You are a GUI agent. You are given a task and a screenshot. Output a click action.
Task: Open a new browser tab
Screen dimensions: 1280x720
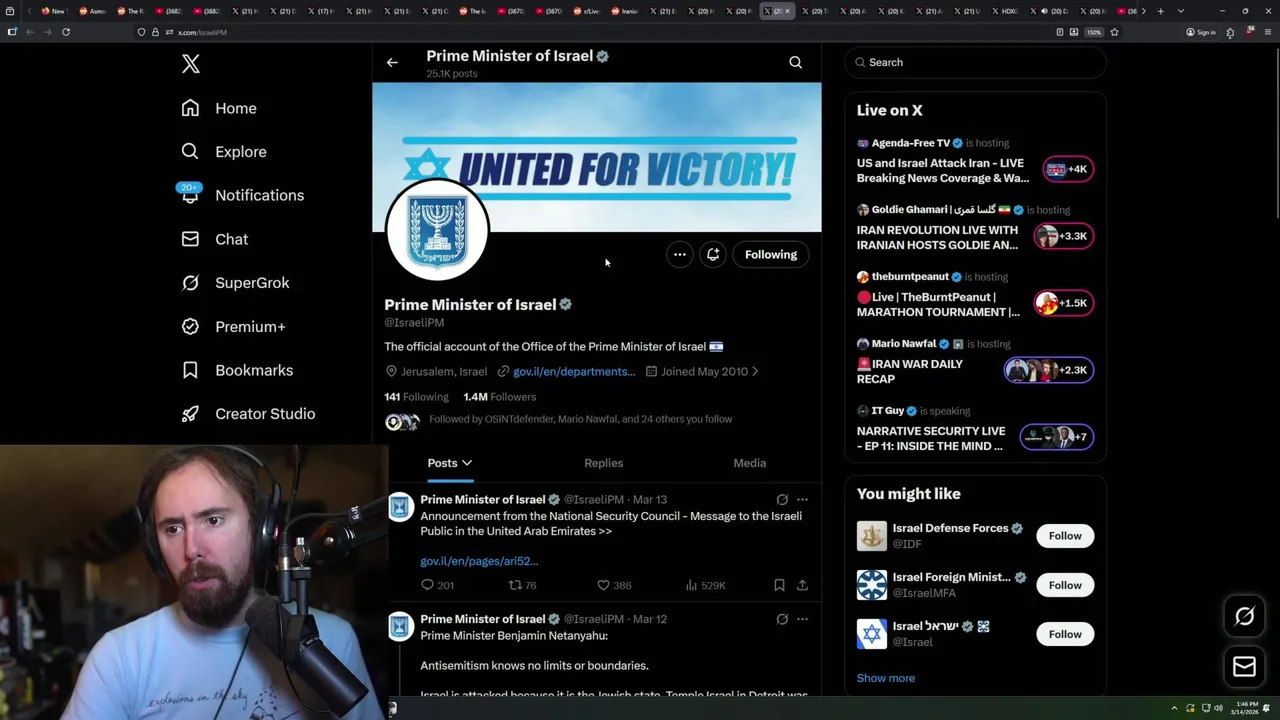tap(1160, 11)
